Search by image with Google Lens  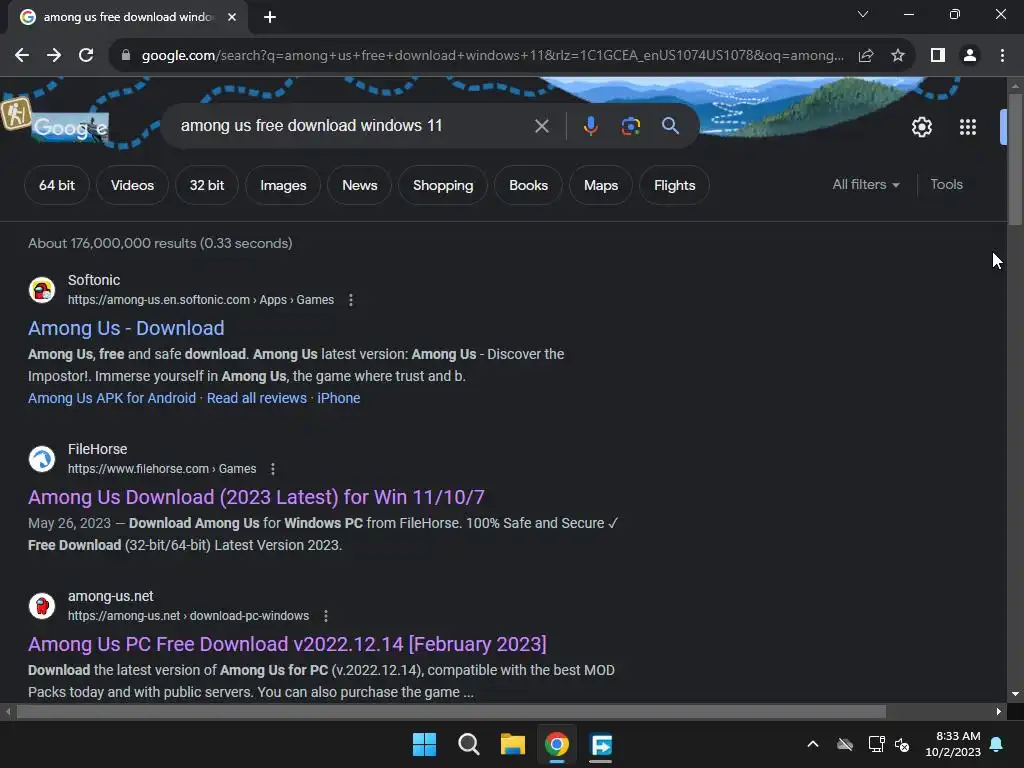click(630, 126)
